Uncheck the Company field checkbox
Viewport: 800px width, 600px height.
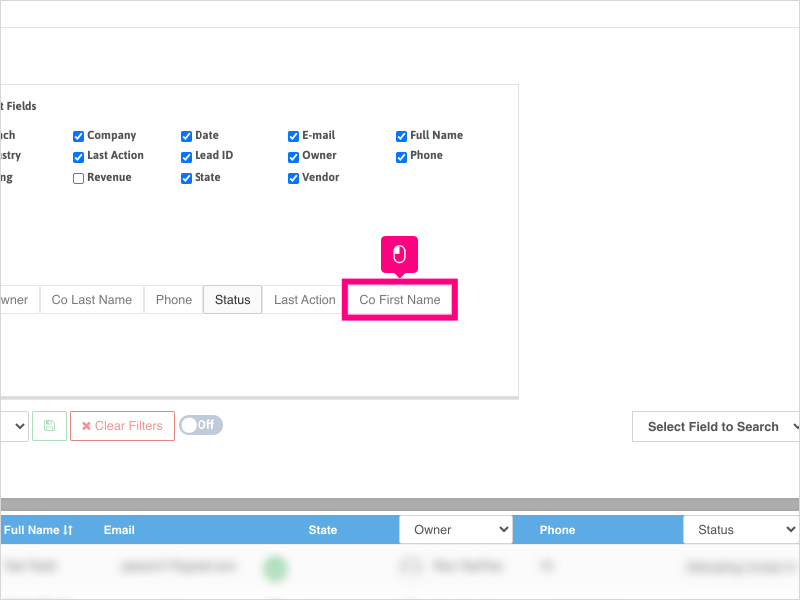tap(78, 136)
